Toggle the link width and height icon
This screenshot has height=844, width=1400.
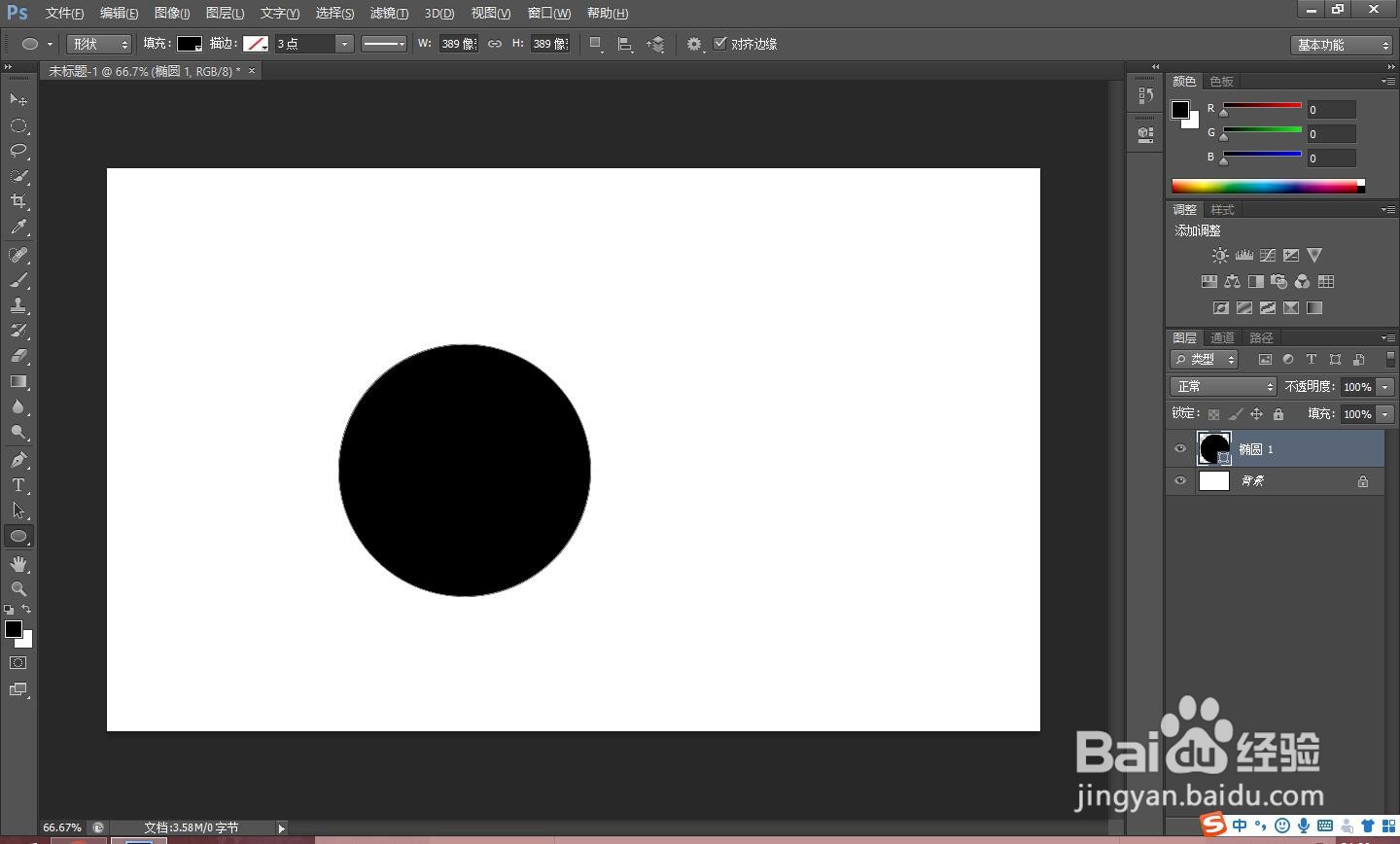tap(495, 44)
